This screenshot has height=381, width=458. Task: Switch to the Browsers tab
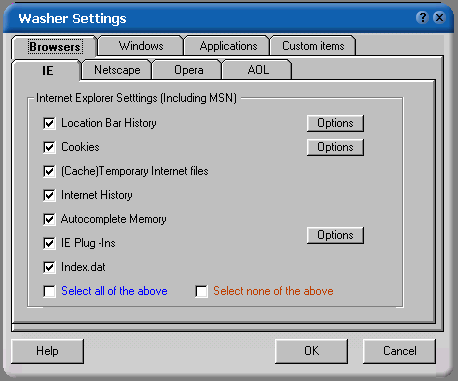tap(55, 47)
